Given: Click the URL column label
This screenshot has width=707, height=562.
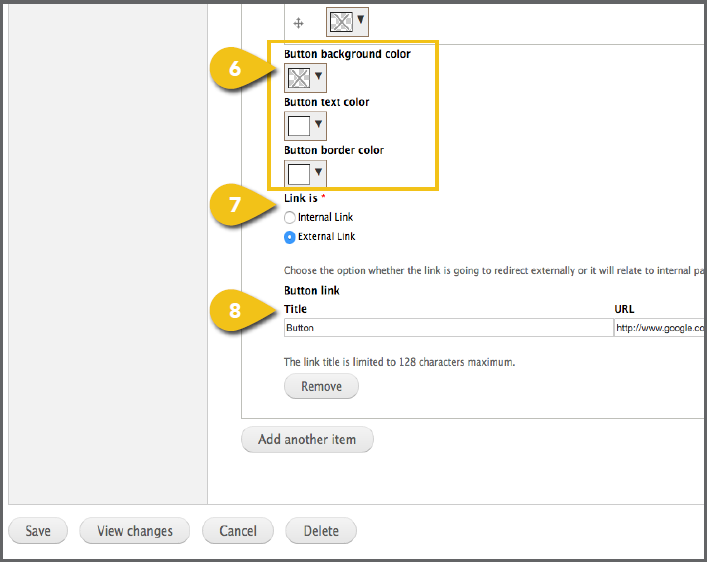Looking at the screenshot, I should click(624, 309).
